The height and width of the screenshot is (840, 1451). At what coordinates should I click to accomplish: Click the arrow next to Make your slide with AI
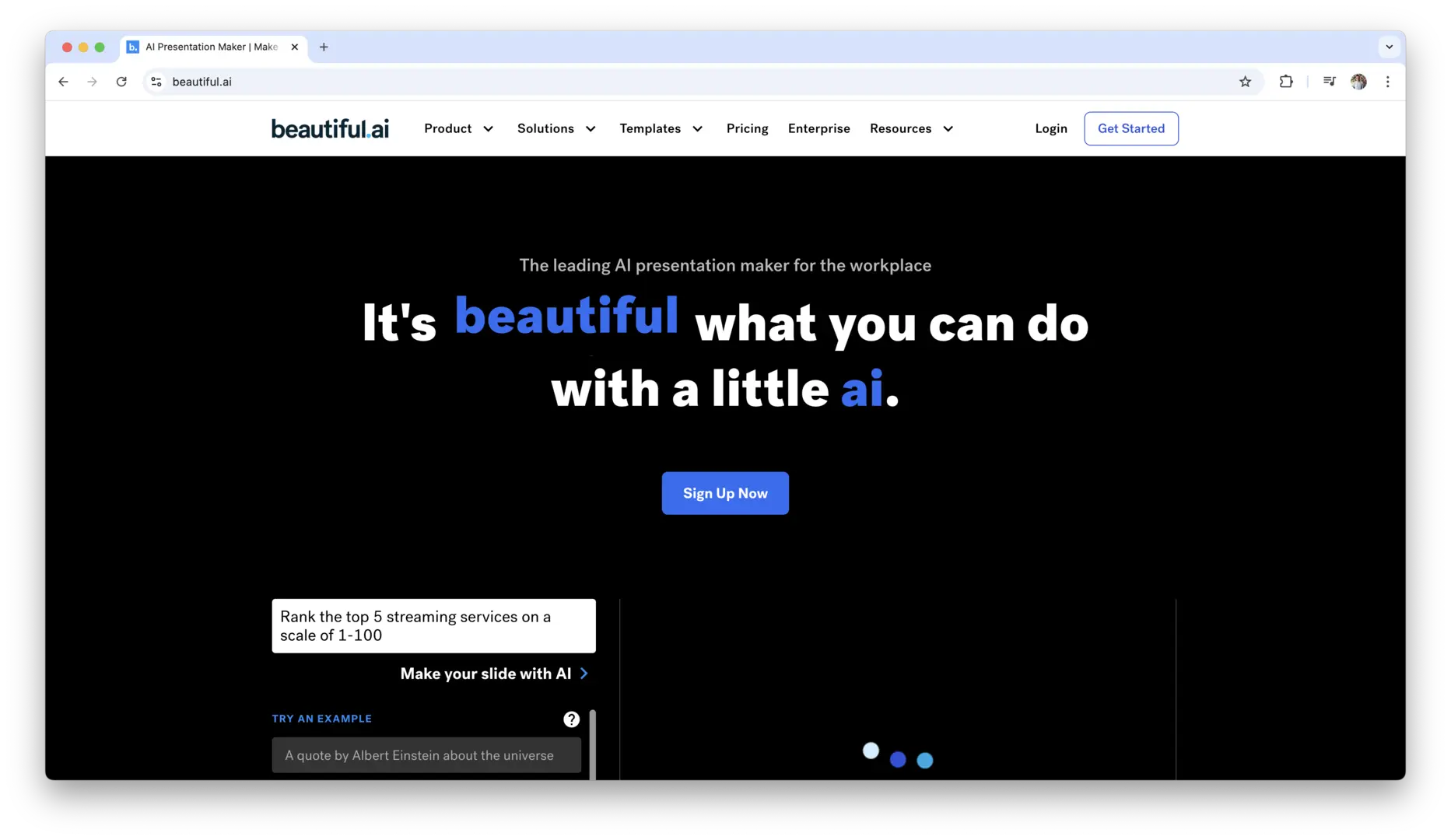[x=584, y=674]
